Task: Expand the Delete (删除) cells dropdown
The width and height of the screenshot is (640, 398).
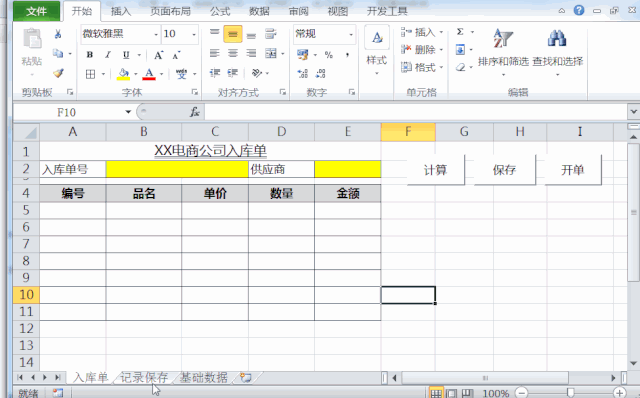Action: 441,50
